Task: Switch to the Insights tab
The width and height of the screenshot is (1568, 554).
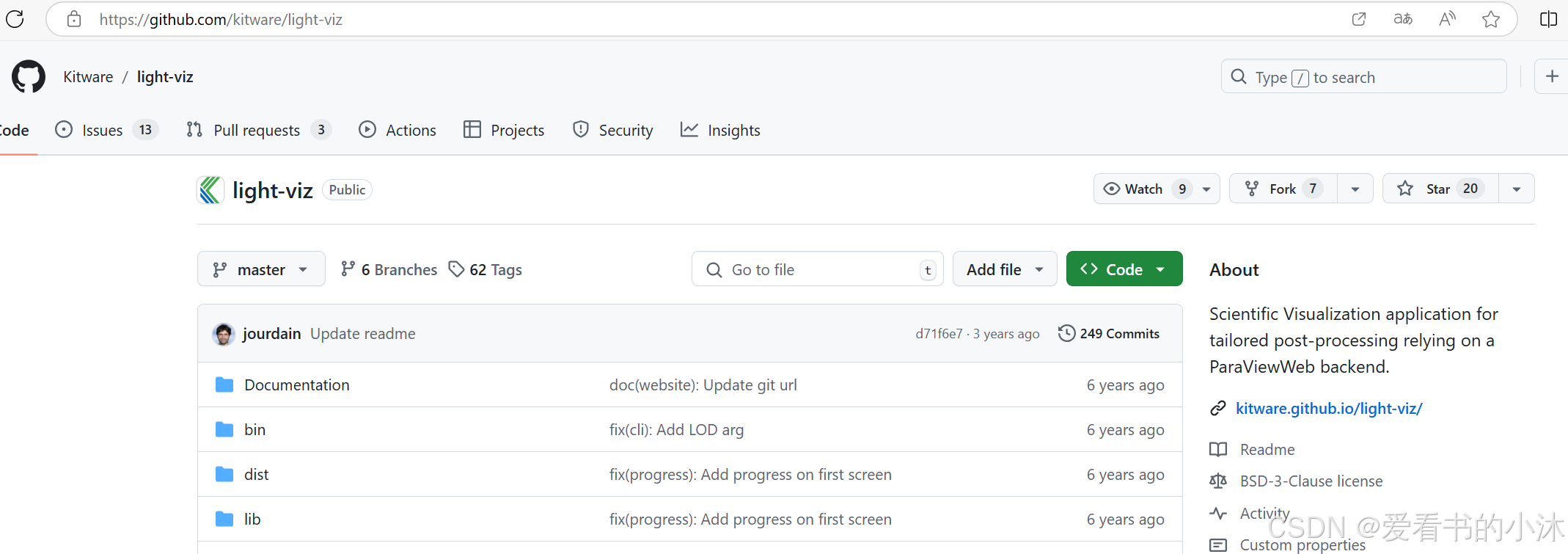Action: pos(721,130)
